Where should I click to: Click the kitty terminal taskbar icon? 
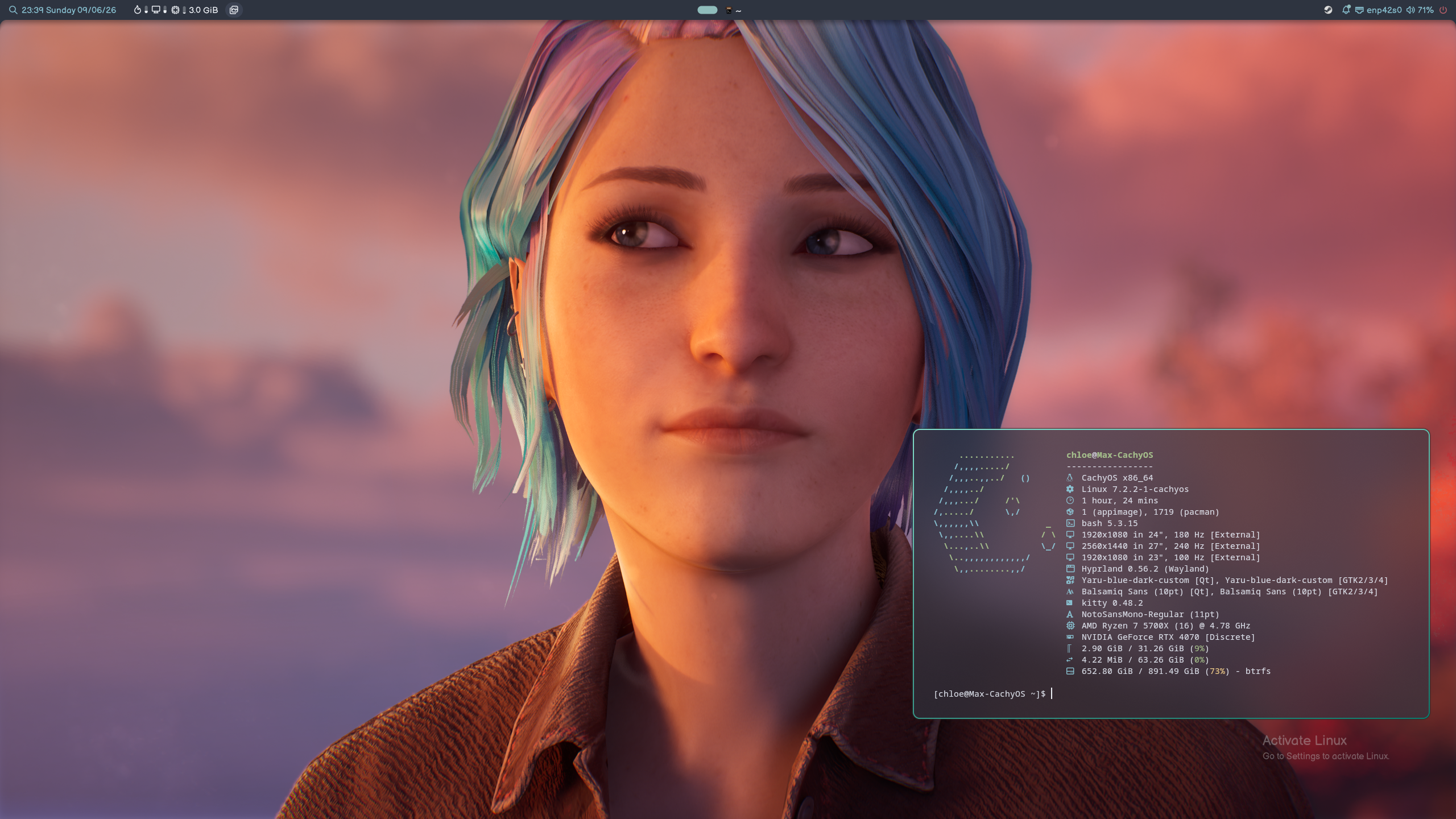point(729,10)
